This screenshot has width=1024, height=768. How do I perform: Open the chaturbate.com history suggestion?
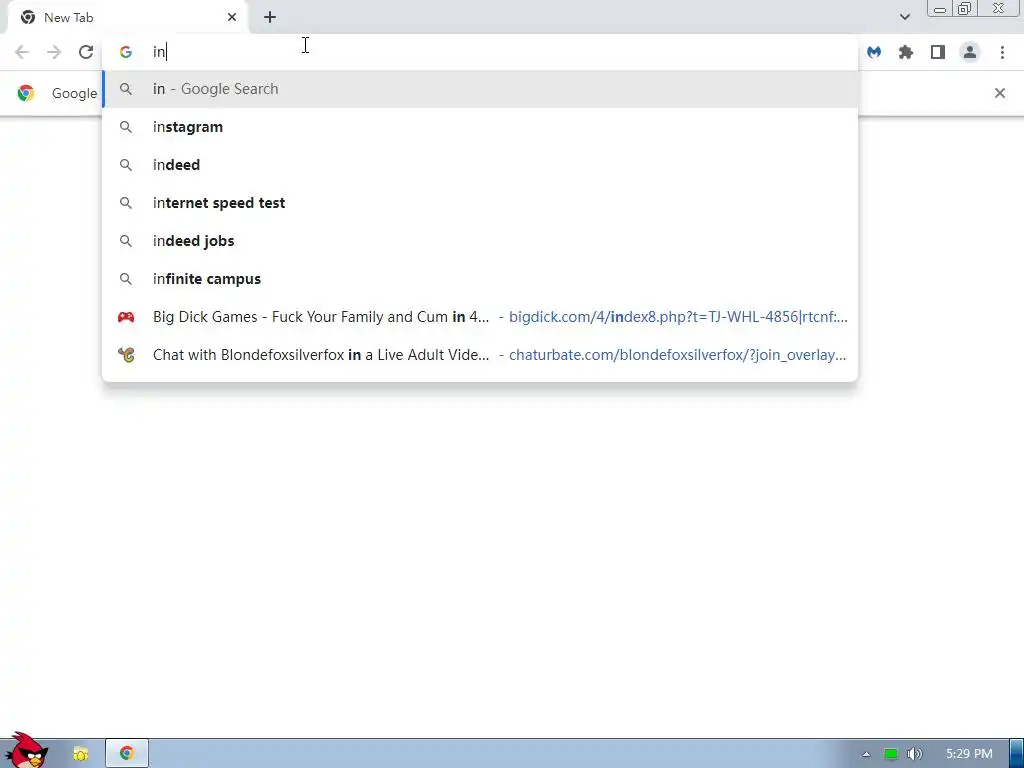tap(480, 355)
